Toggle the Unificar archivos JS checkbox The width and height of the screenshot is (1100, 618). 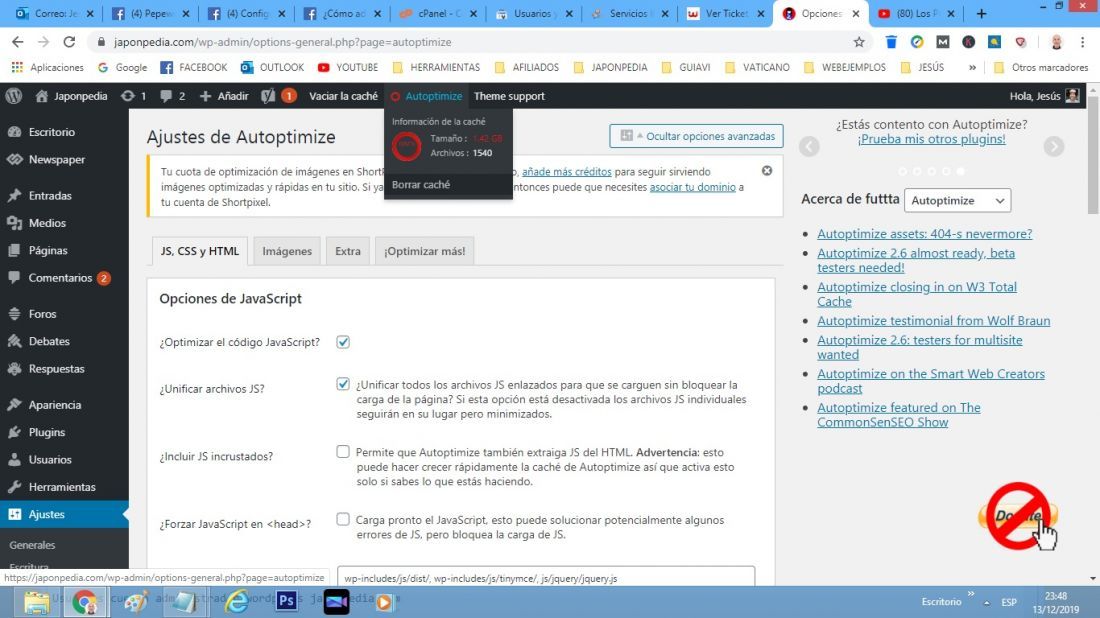point(342,384)
